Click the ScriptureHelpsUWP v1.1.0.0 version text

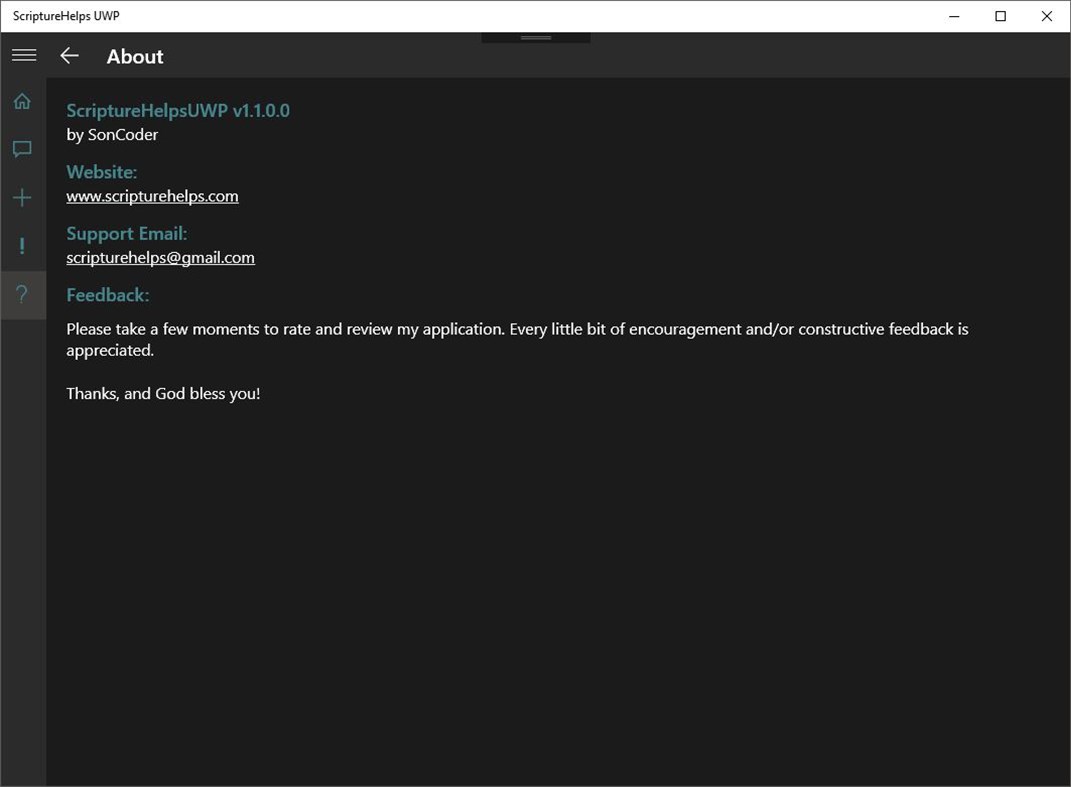178,110
